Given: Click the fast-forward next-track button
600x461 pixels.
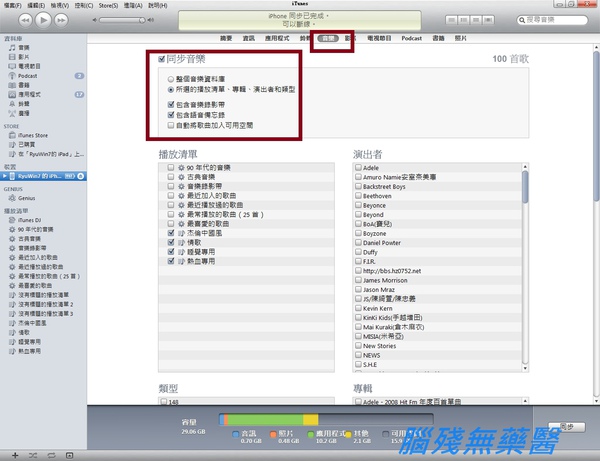Looking at the screenshot, I should pos(61,20).
